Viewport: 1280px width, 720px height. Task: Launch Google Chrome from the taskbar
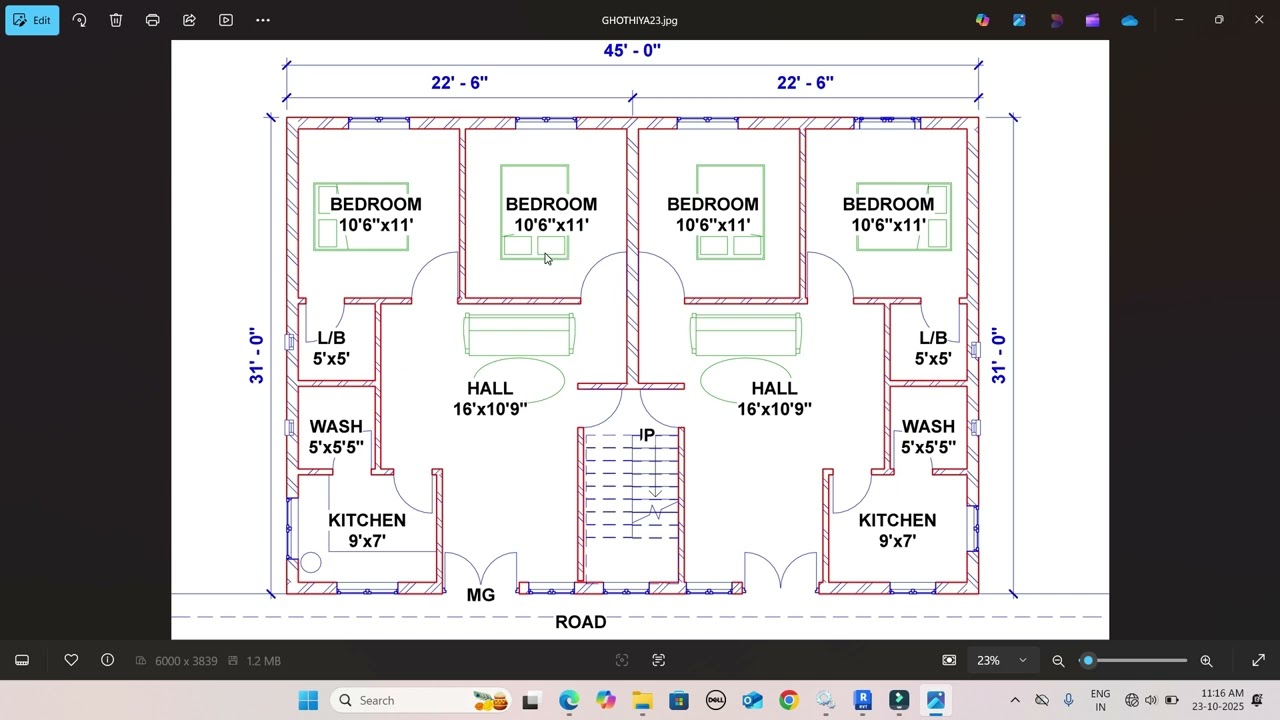point(789,700)
